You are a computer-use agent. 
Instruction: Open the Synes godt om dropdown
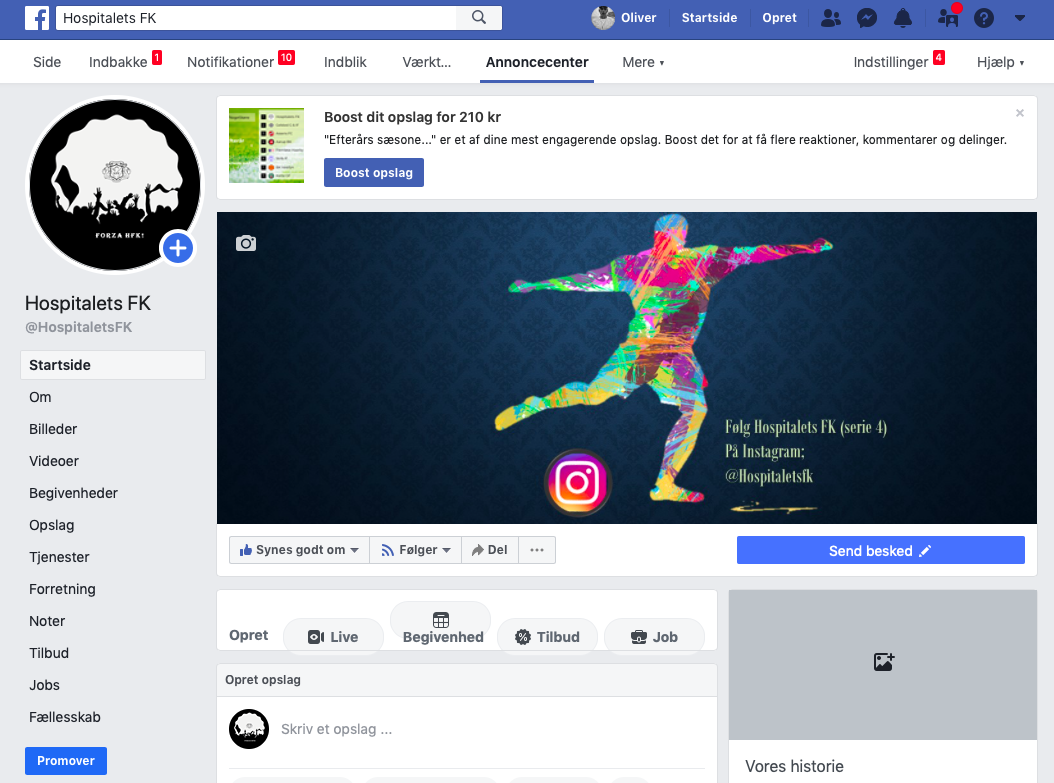(x=299, y=550)
